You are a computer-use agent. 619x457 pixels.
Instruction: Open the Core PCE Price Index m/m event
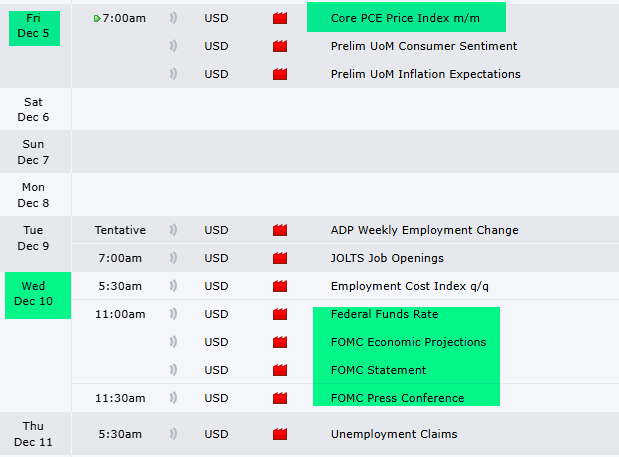(x=405, y=17)
